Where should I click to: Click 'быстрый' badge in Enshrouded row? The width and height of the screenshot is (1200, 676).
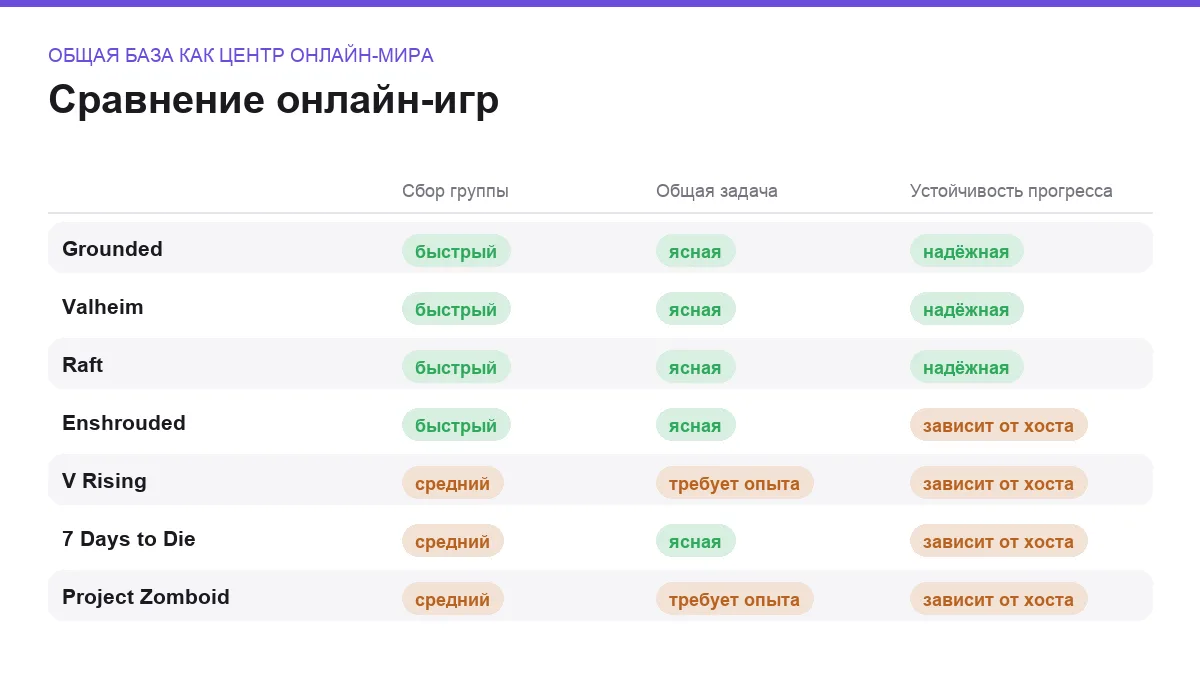click(456, 425)
